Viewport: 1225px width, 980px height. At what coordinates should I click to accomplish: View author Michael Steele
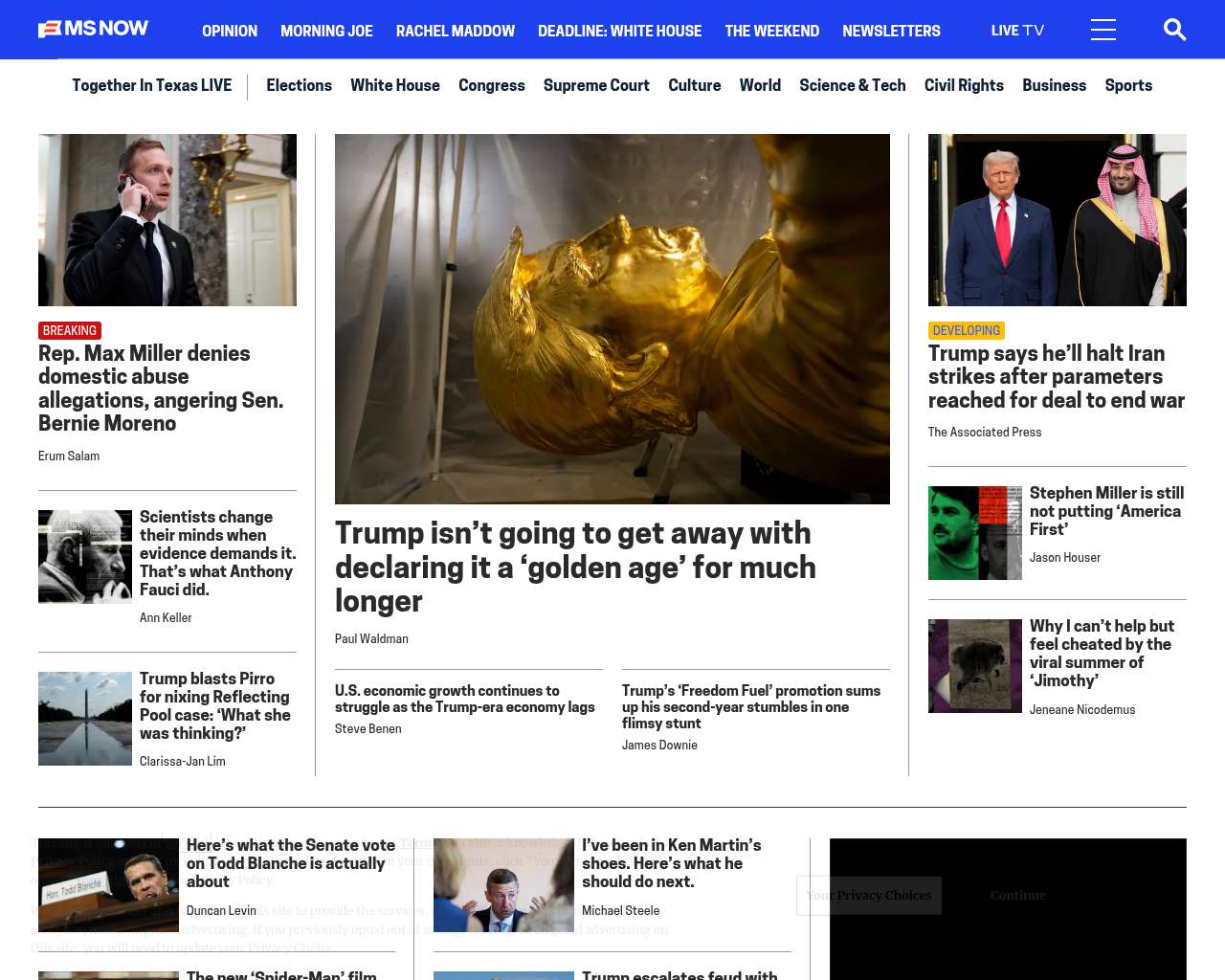[x=620, y=911]
